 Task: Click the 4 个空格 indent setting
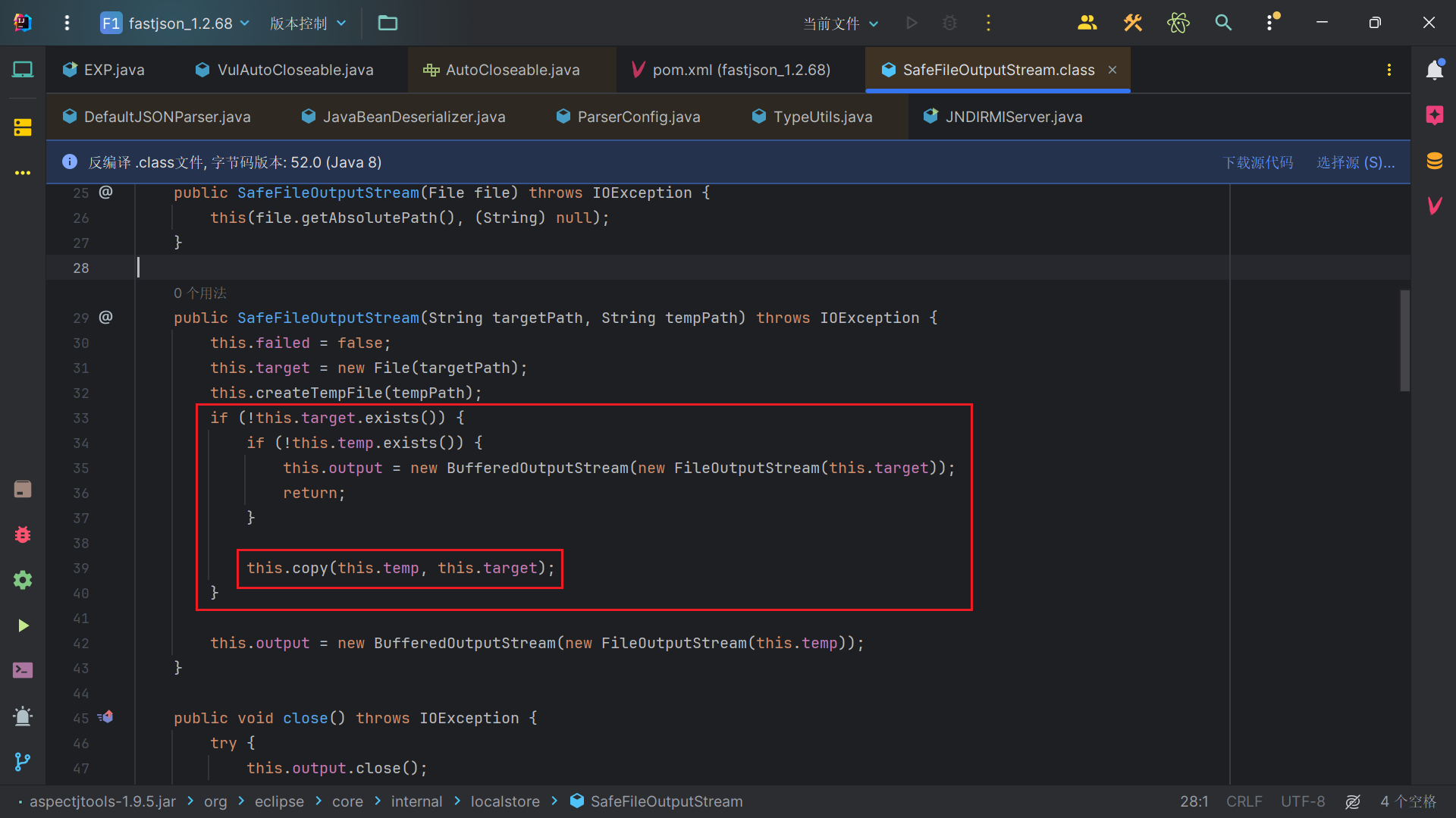point(1408,801)
